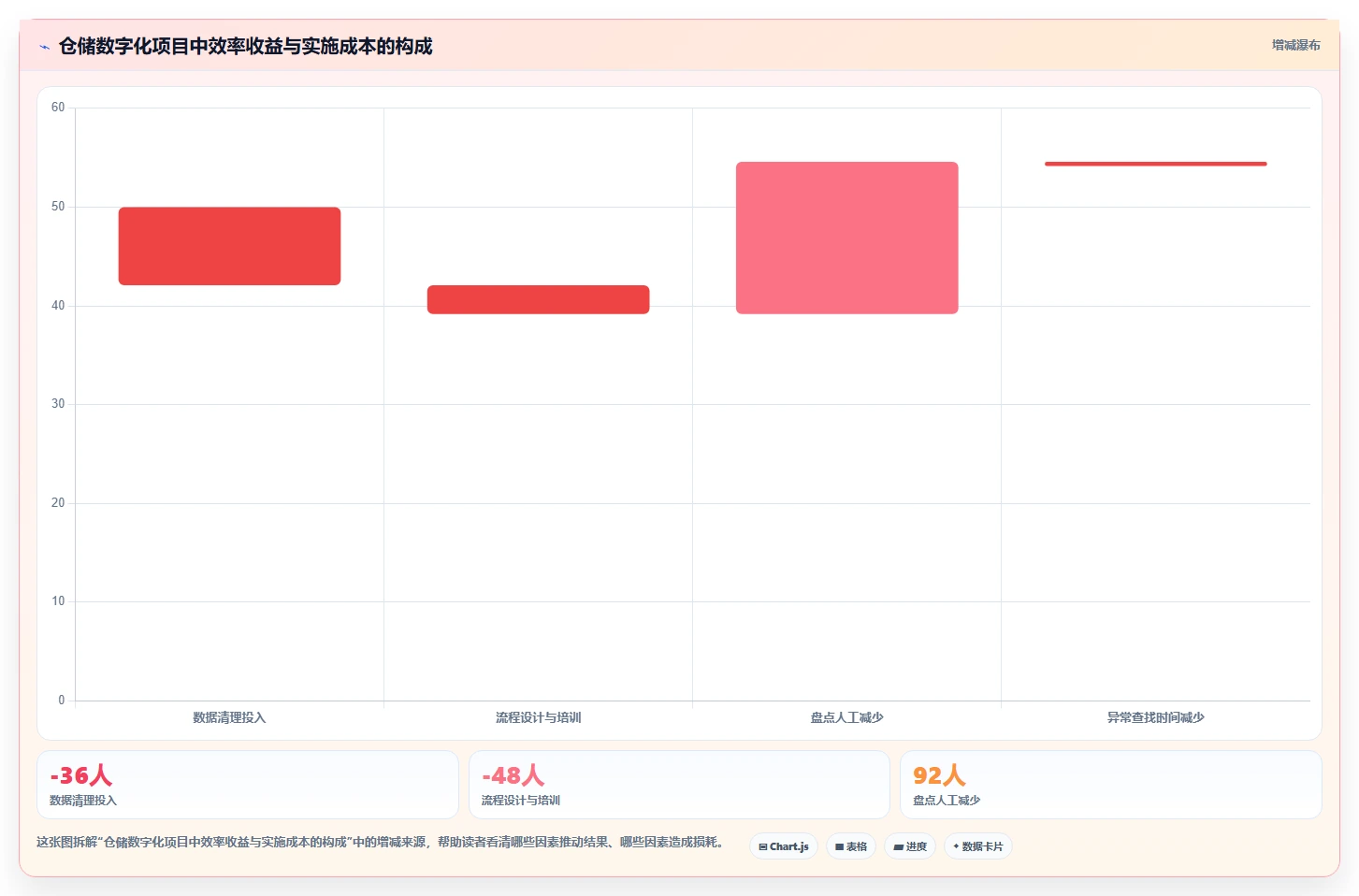The image size is (1359, 896).
Task: Click the y-axis tick label 0
Action: pos(62,701)
